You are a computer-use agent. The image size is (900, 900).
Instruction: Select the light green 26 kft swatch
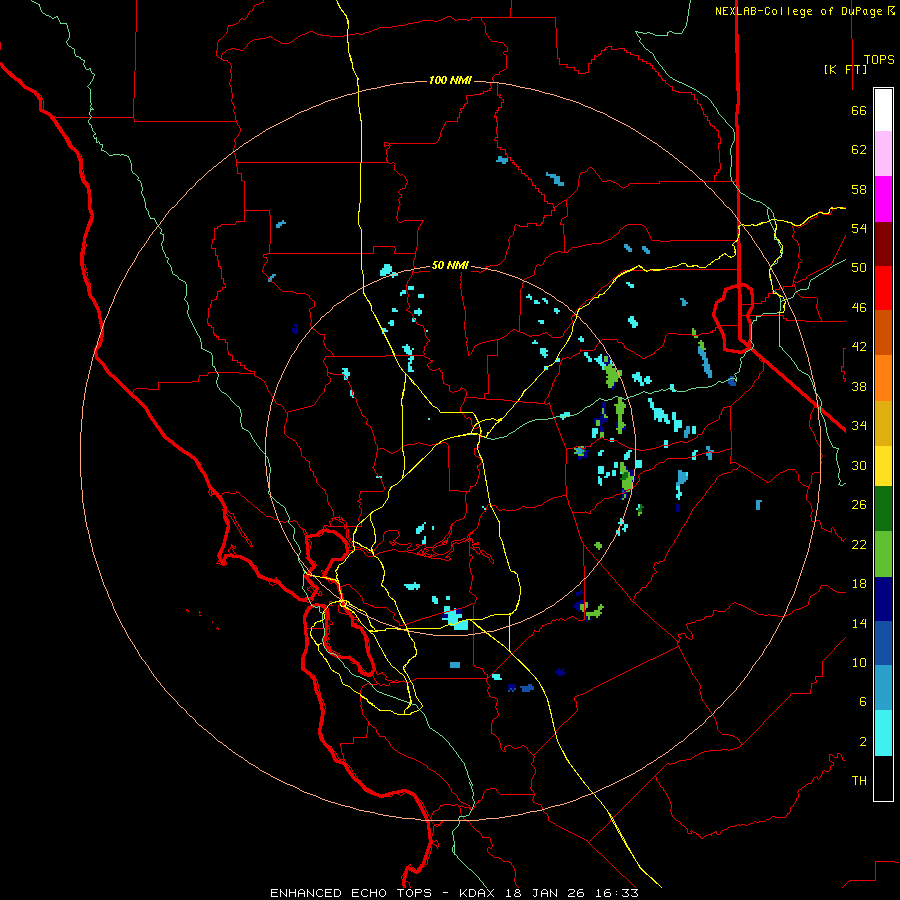click(x=883, y=554)
